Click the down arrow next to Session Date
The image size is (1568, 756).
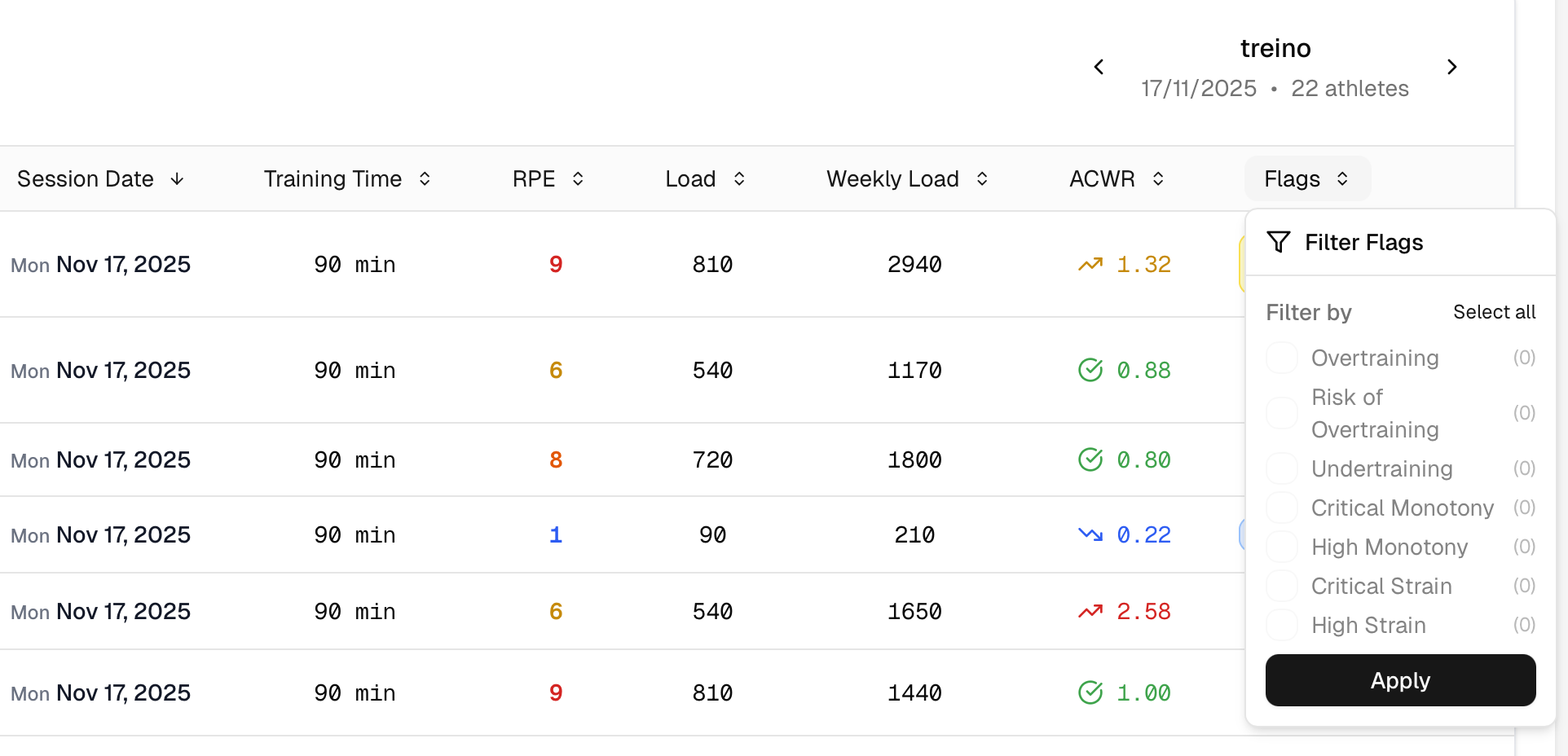click(177, 178)
